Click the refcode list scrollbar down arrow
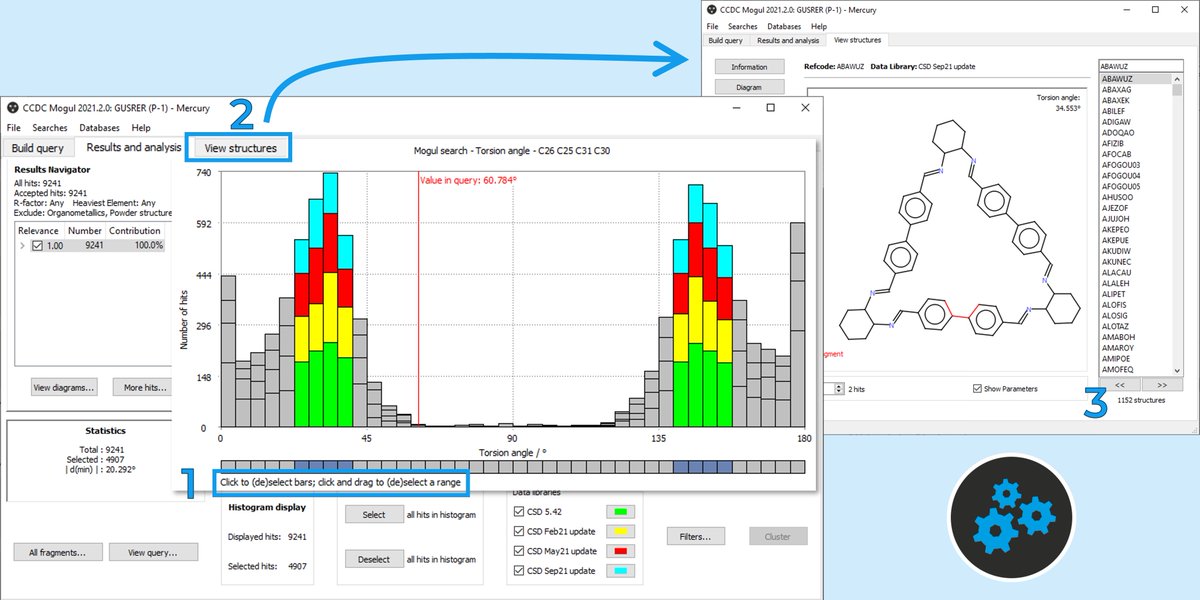Screen dimensions: 1200x600 point(1176,370)
